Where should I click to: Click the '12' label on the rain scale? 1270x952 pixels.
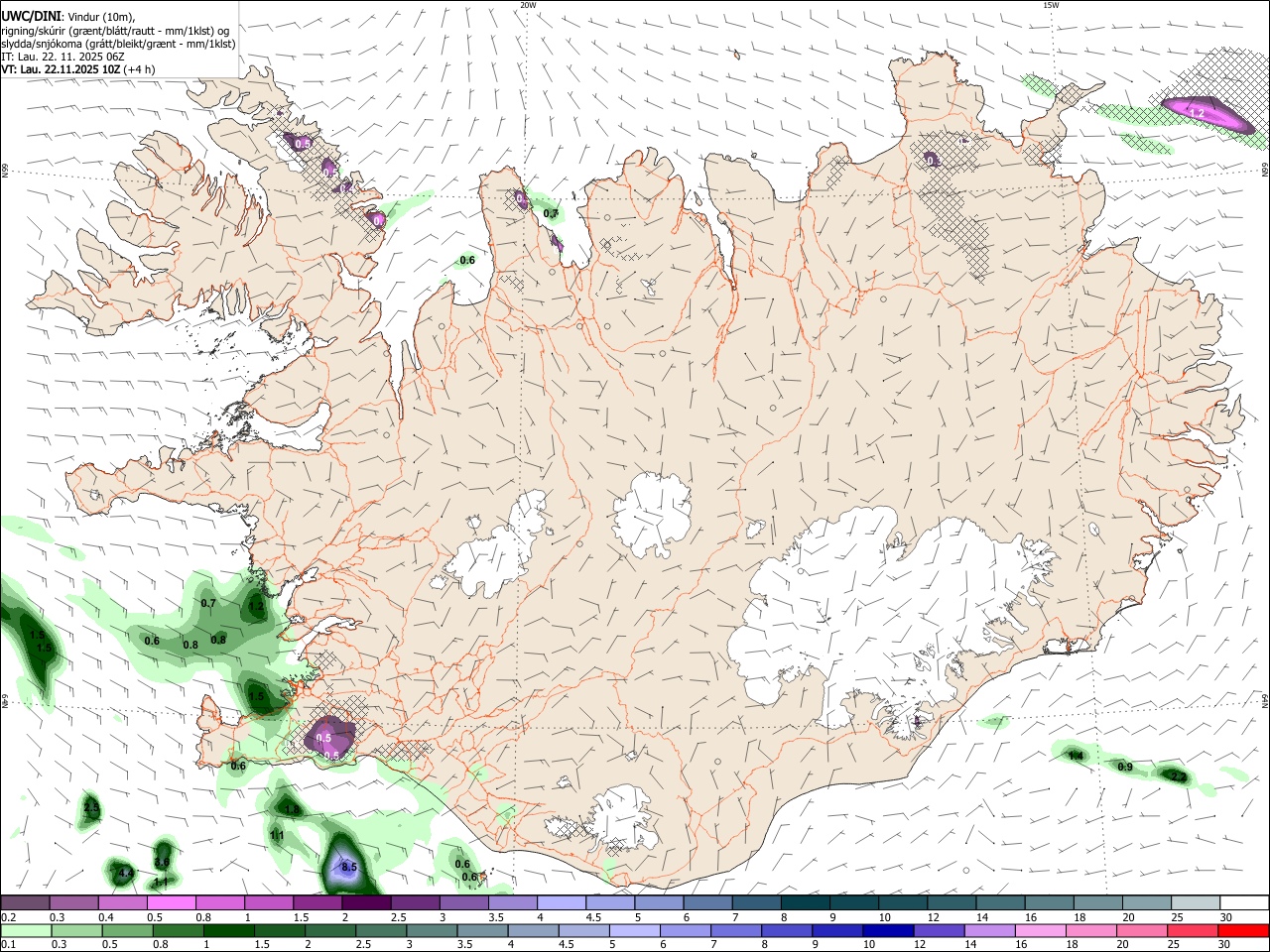point(922,944)
